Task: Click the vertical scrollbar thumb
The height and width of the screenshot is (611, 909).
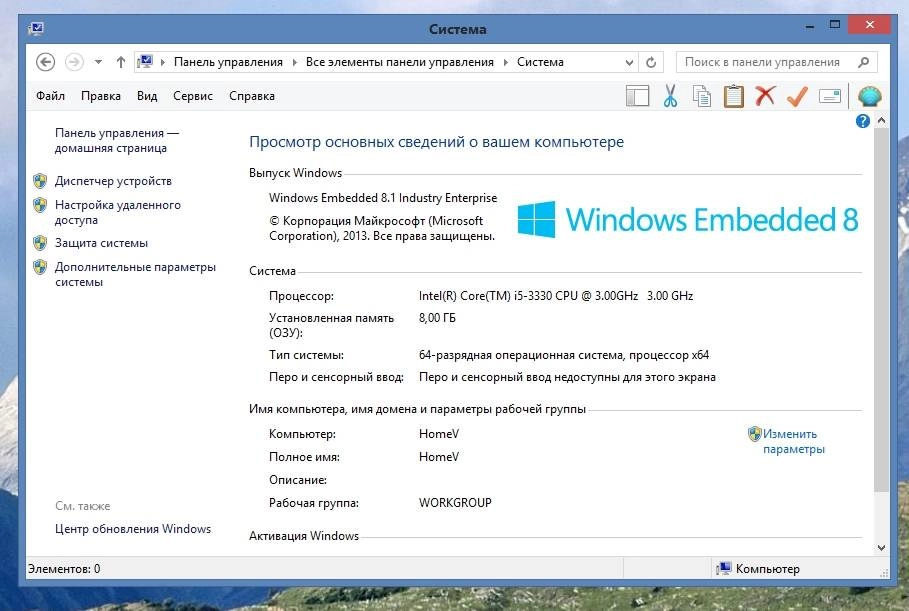Action: coord(881,310)
